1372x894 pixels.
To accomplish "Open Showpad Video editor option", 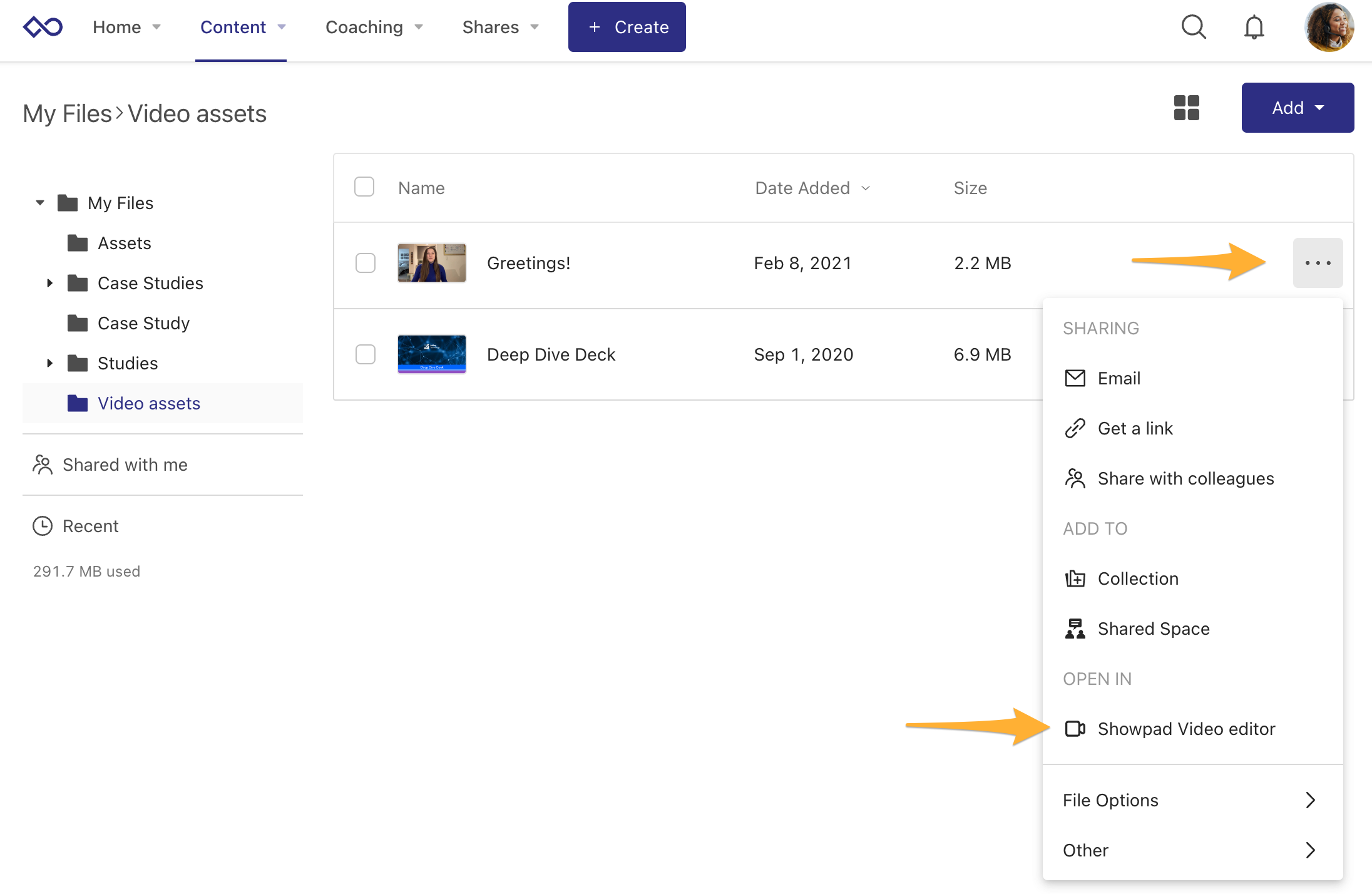I will pos(1185,729).
